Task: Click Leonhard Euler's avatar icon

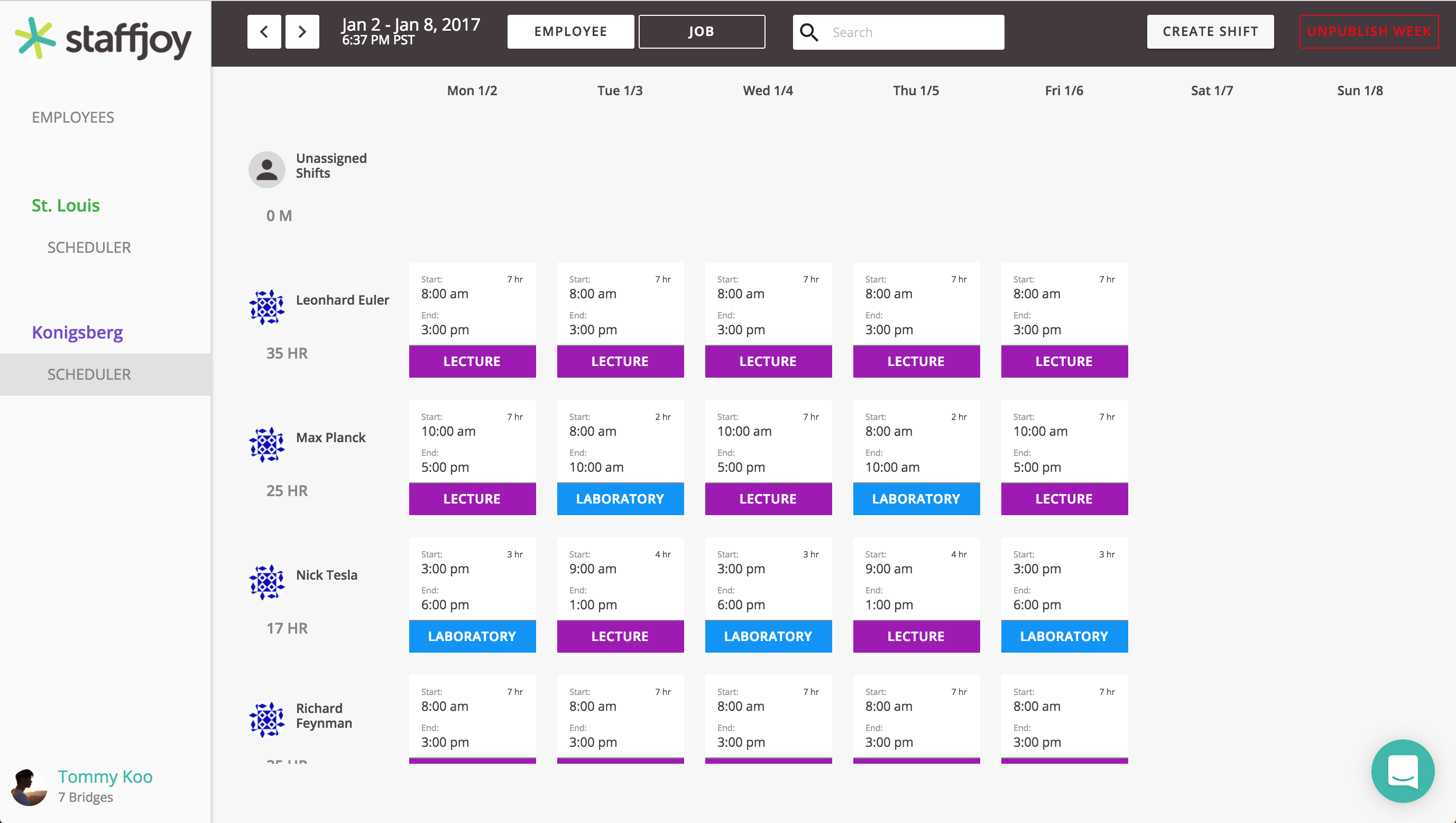Action: tap(267, 307)
